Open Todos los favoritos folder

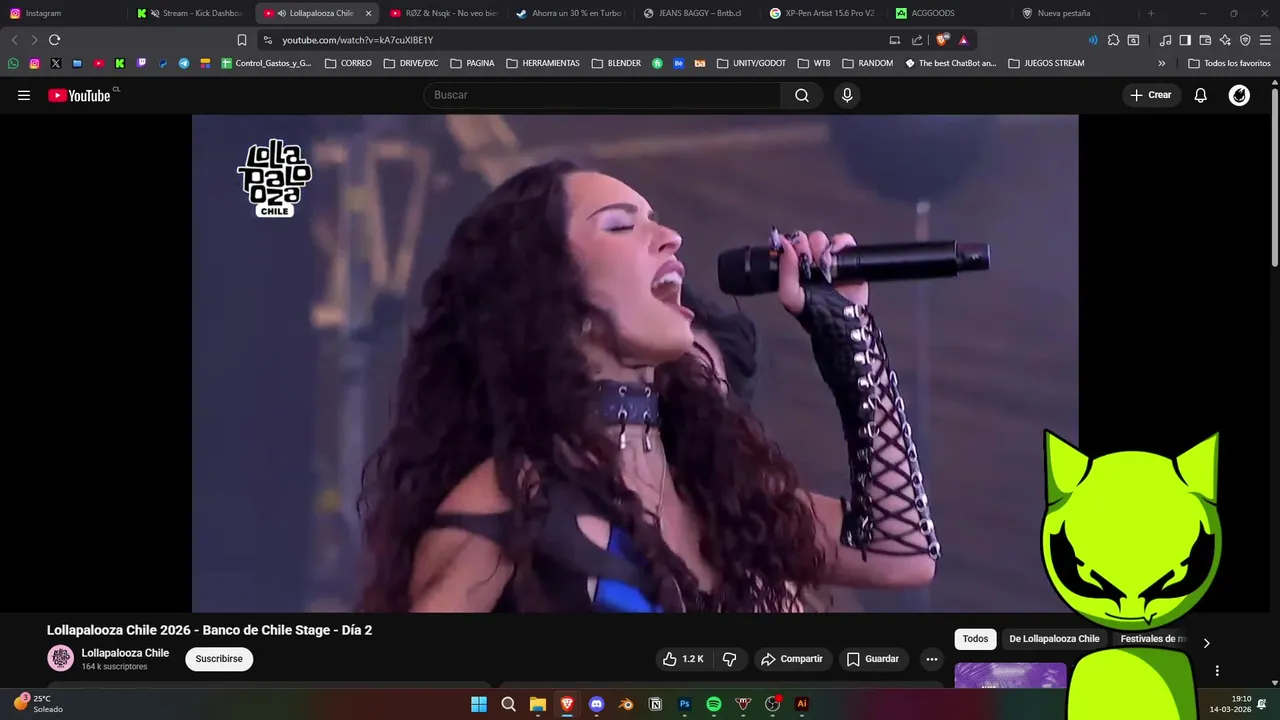[1229, 63]
